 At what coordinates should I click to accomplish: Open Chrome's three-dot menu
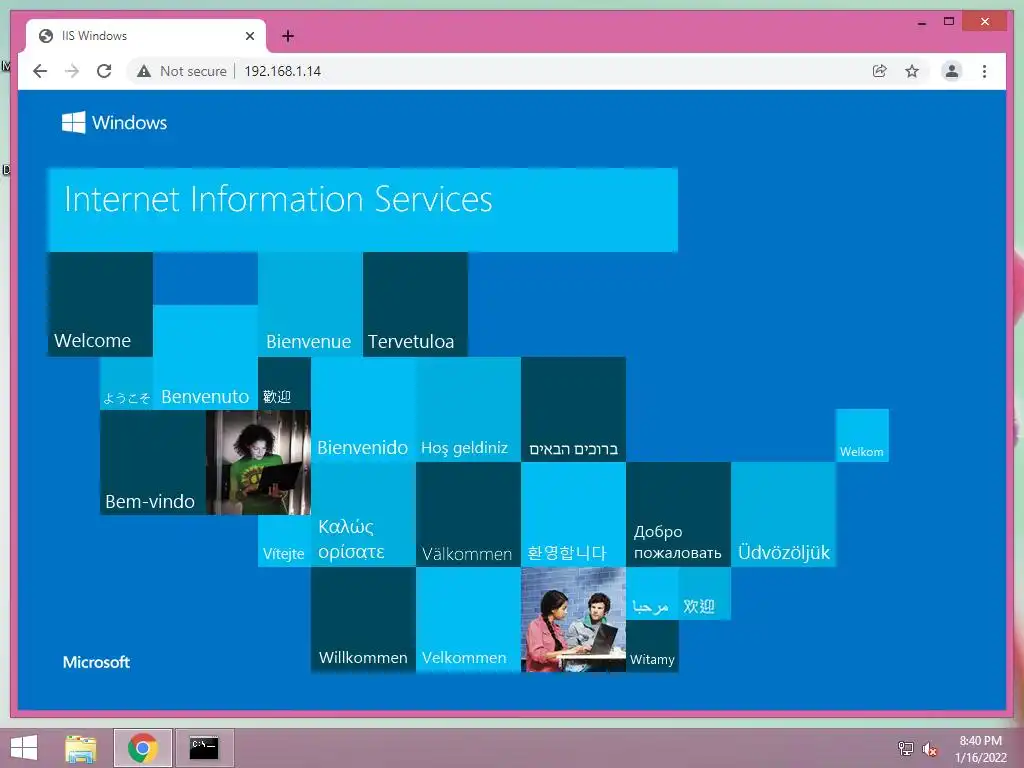click(x=984, y=71)
